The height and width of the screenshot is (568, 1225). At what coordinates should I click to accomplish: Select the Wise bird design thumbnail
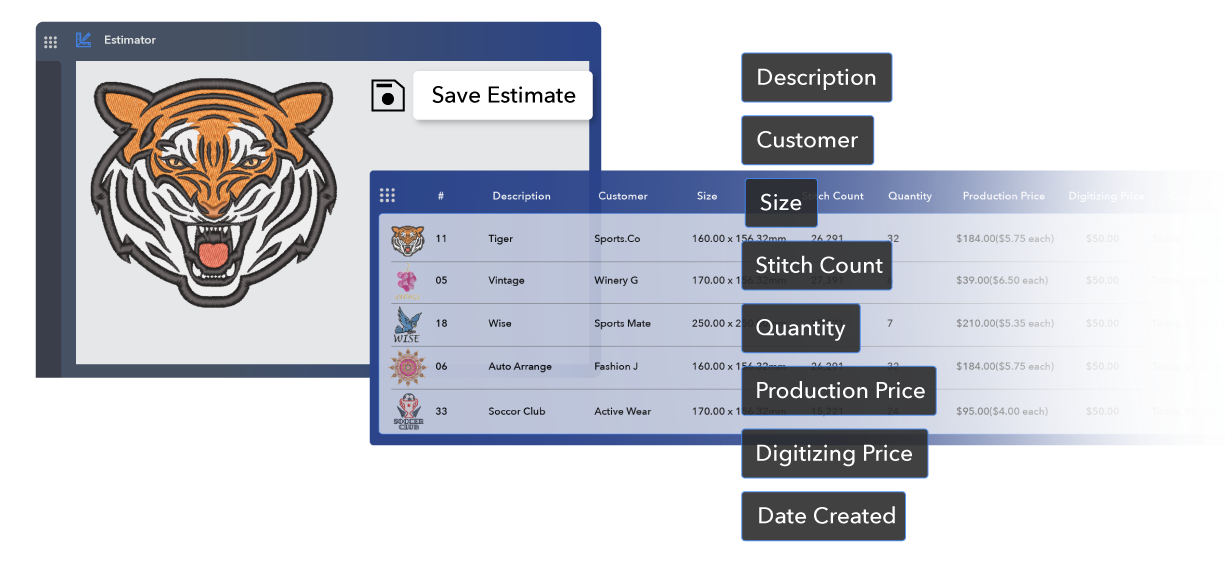point(407,325)
